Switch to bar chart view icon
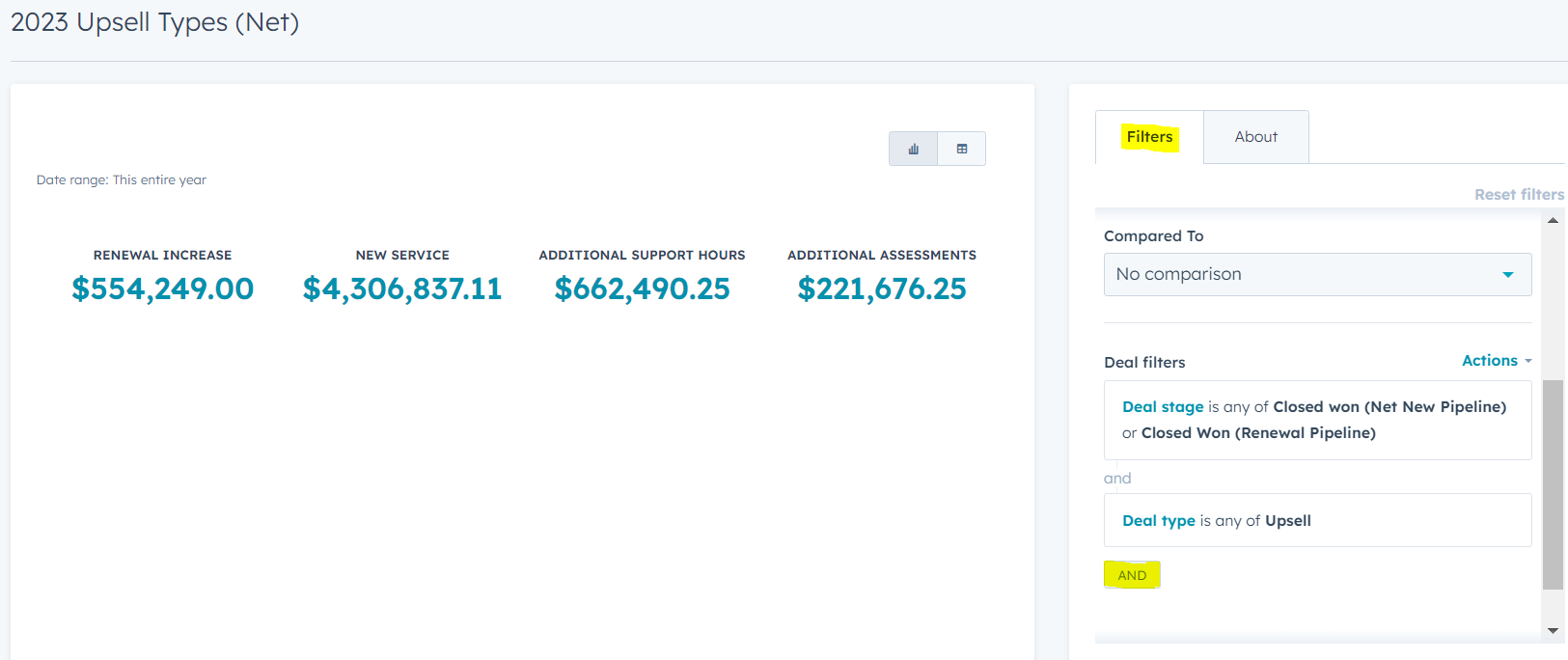Viewport: 1568px width, 660px height. tap(913, 149)
